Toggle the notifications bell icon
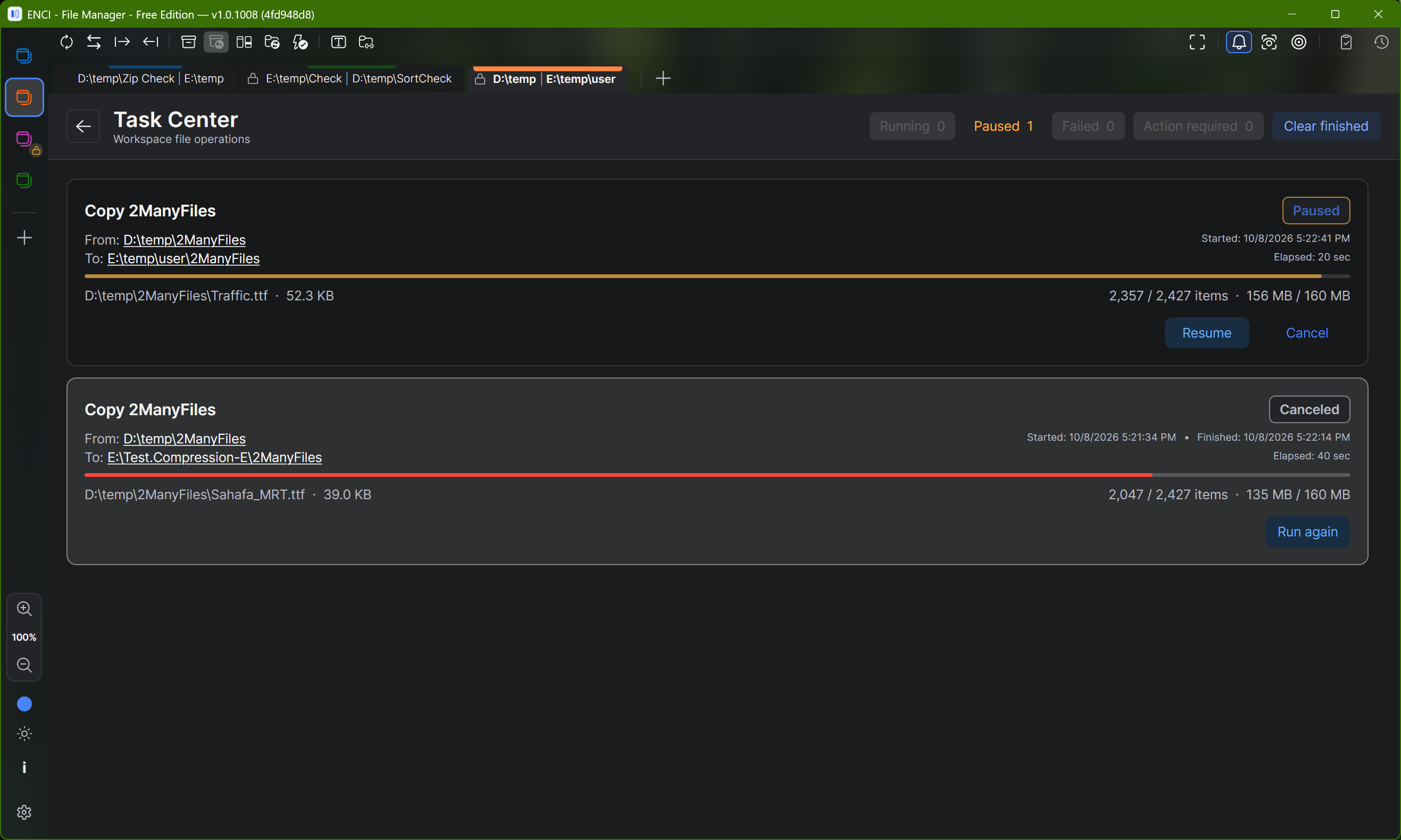 click(x=1238, y=42)
